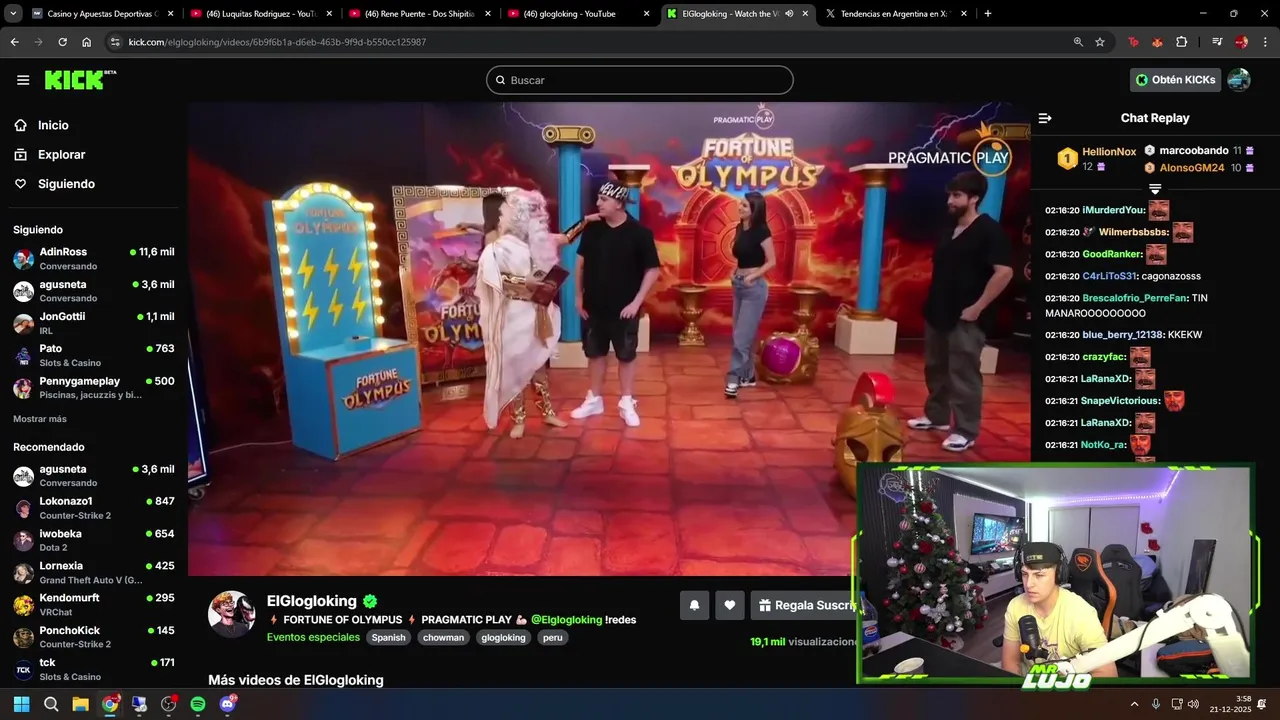Open the Chrome extensions puzzle menu
The image size is (1280, 720).
(1182, 42)
